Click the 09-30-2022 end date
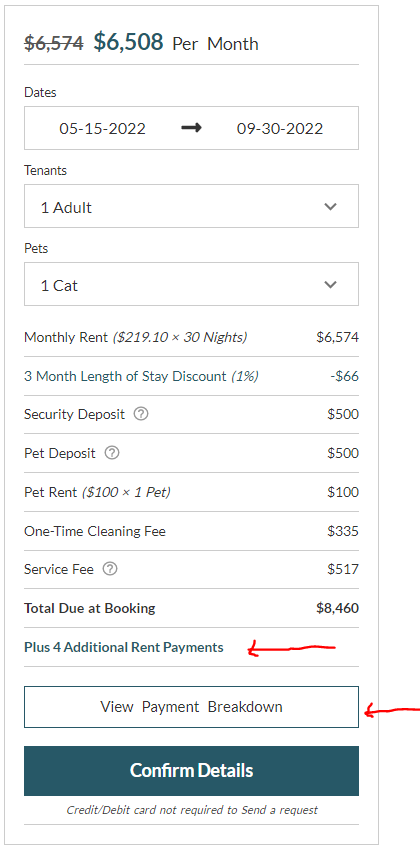 280,129
